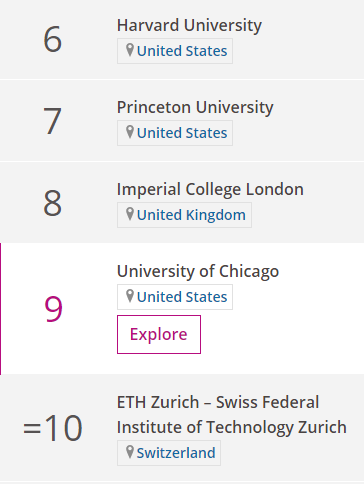
Task: Click the location pin icon beside Harvard's country
Action: click(x=130, y=50)
